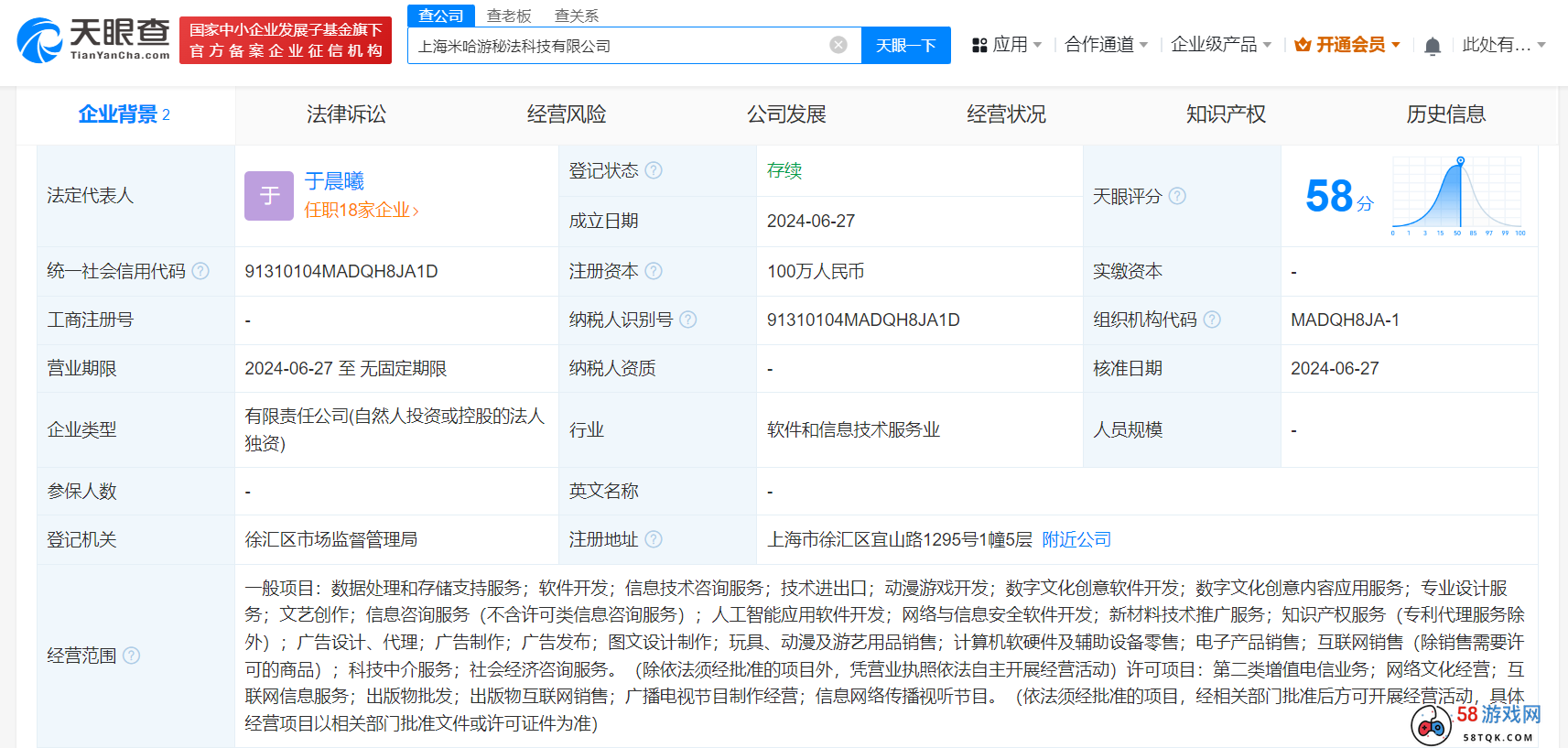1568x748 pixels.
Task: Open 任职18家企业 link
Action: 362,210
